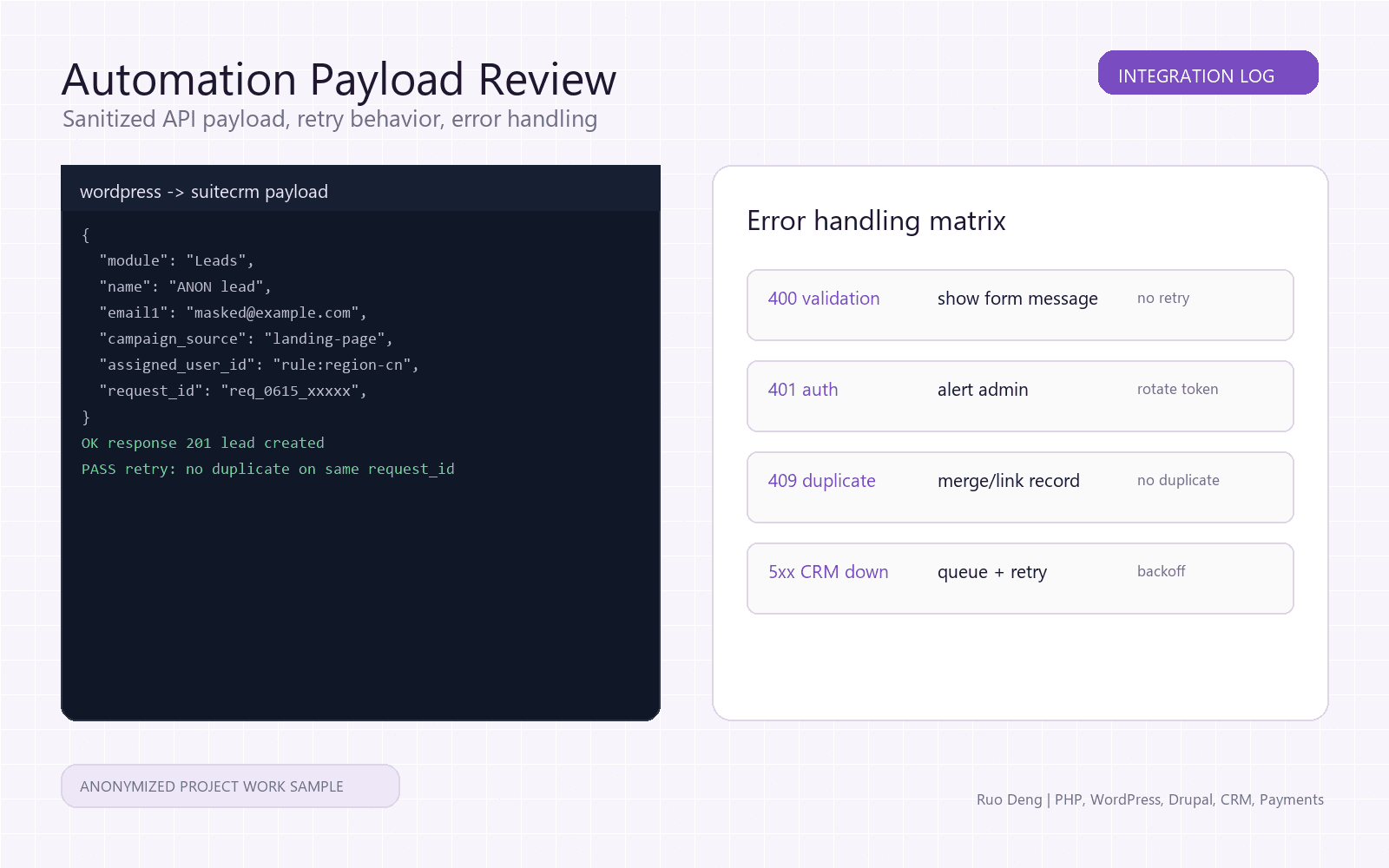Click the 'no duplicate' note in 409 row
Screen dimensions: 1389x868
pos(1178,480)
